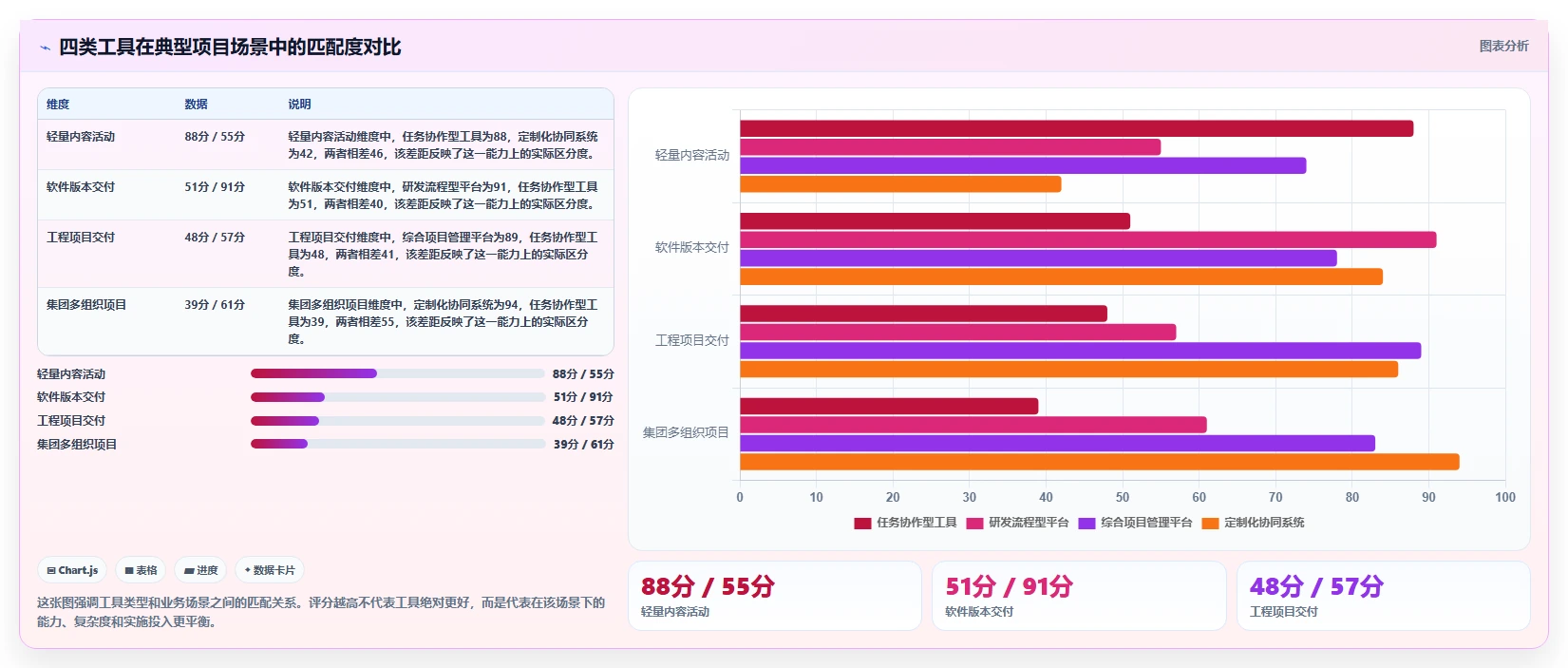Click the crimson 轻量内容活动 chart bar

[1076, 128]
